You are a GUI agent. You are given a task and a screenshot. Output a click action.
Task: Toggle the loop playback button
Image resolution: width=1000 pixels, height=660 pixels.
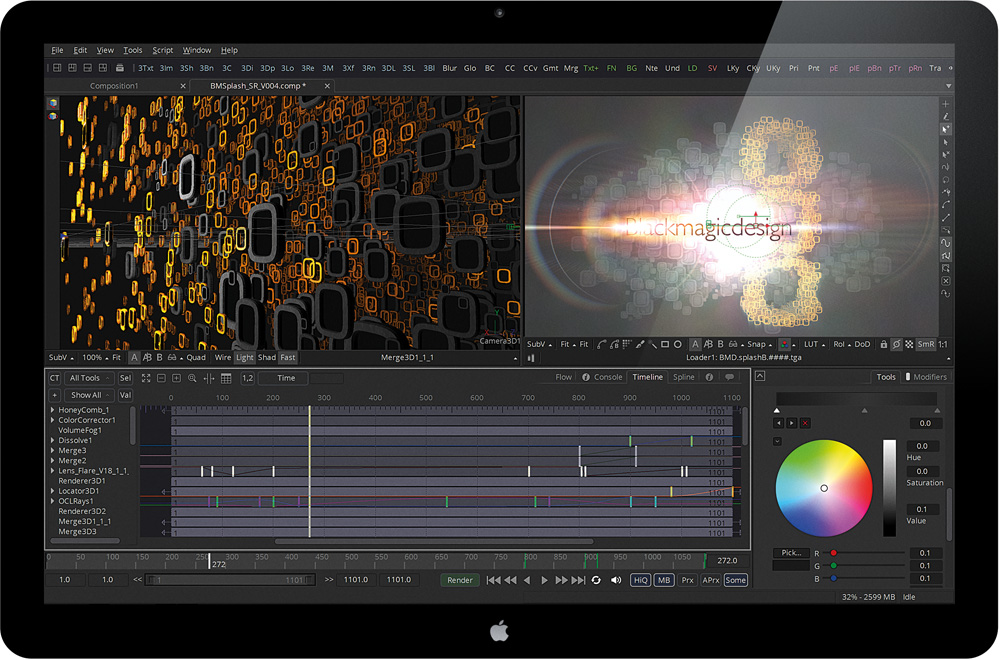pyautogui.click(x=596, y=580)
